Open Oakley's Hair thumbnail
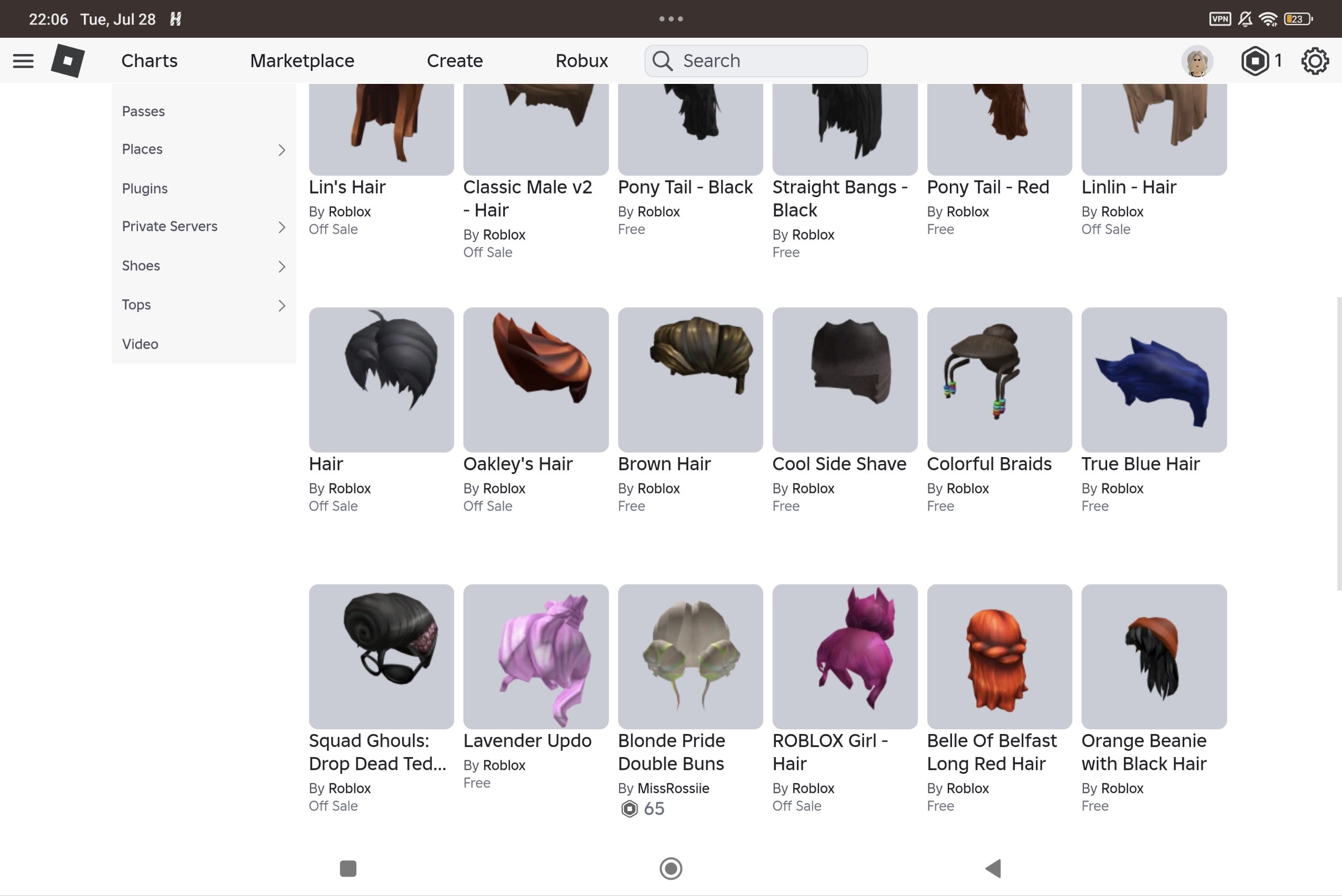Screen dimensions: 1342x896 coord(536,380)
